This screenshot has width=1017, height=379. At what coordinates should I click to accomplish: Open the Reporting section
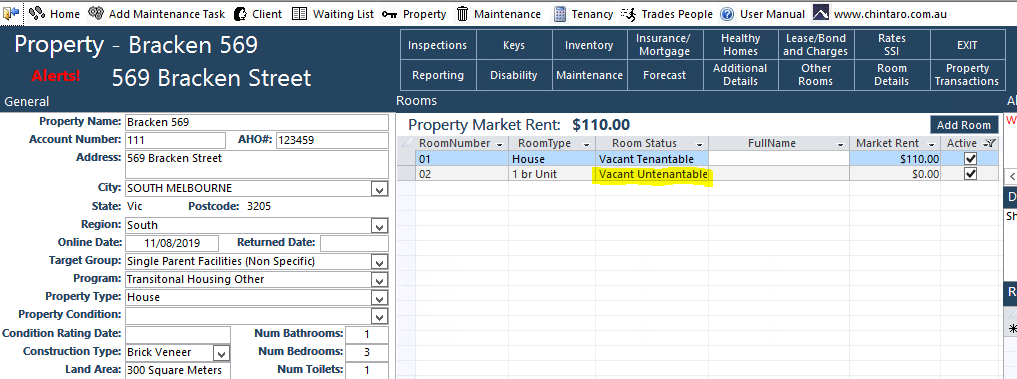tap(438, 75)
